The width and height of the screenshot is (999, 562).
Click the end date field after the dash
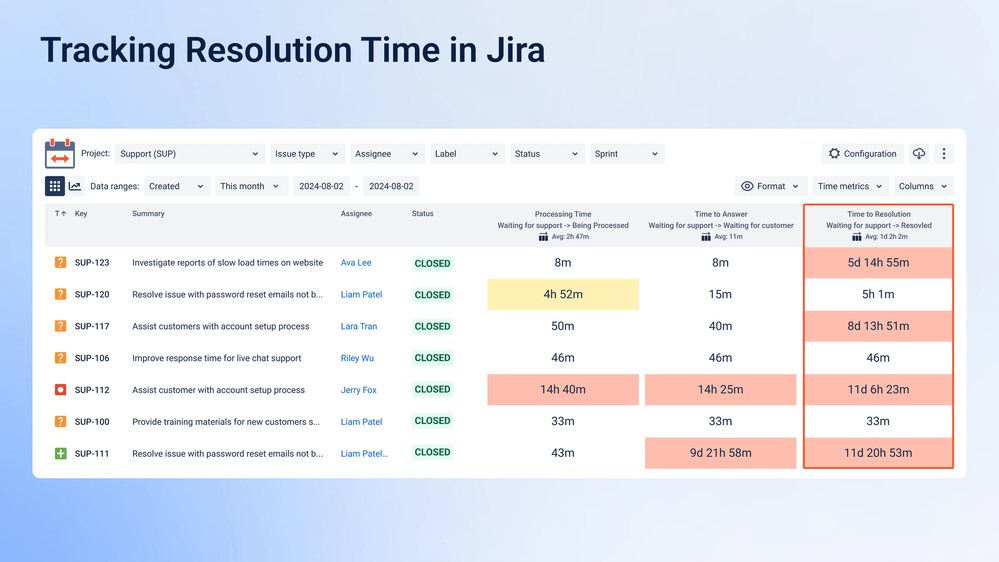391,186
